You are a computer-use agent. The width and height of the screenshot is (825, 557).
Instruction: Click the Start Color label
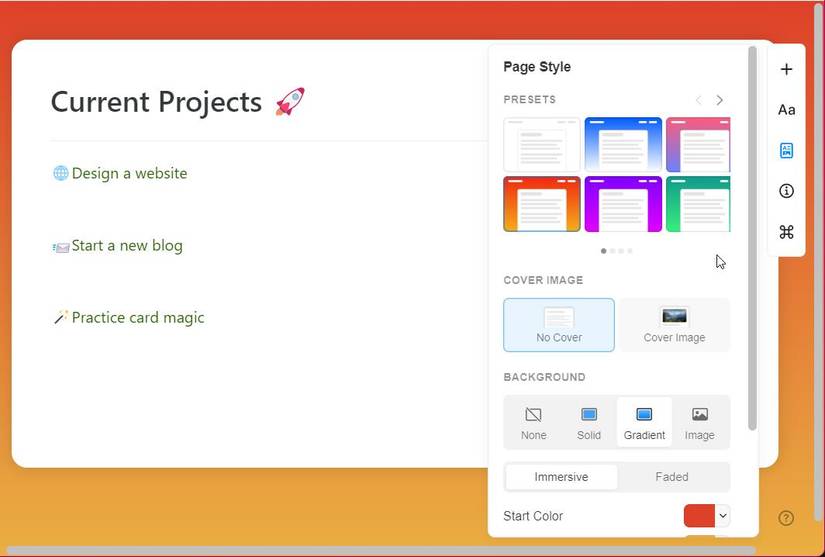pyautogui.click(x=533, y=516)
